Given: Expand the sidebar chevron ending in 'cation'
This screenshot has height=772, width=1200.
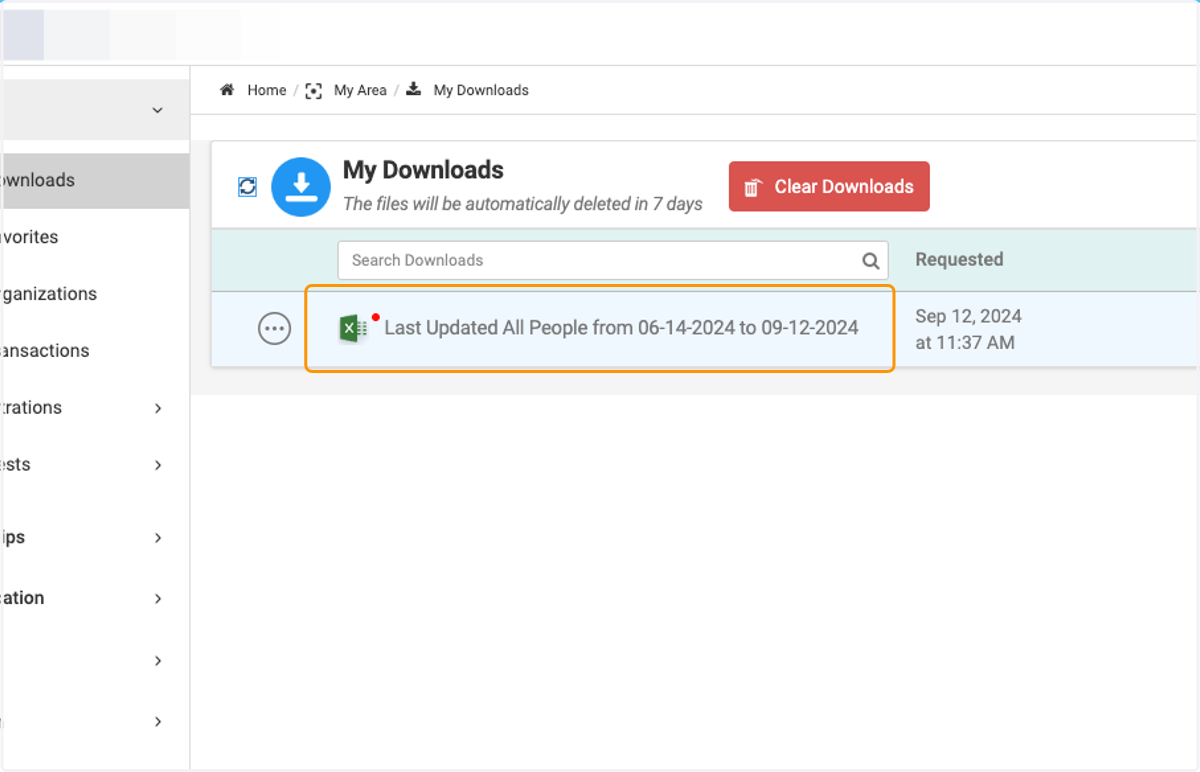Looking at the screenshot, I should [x=158, y=599].
